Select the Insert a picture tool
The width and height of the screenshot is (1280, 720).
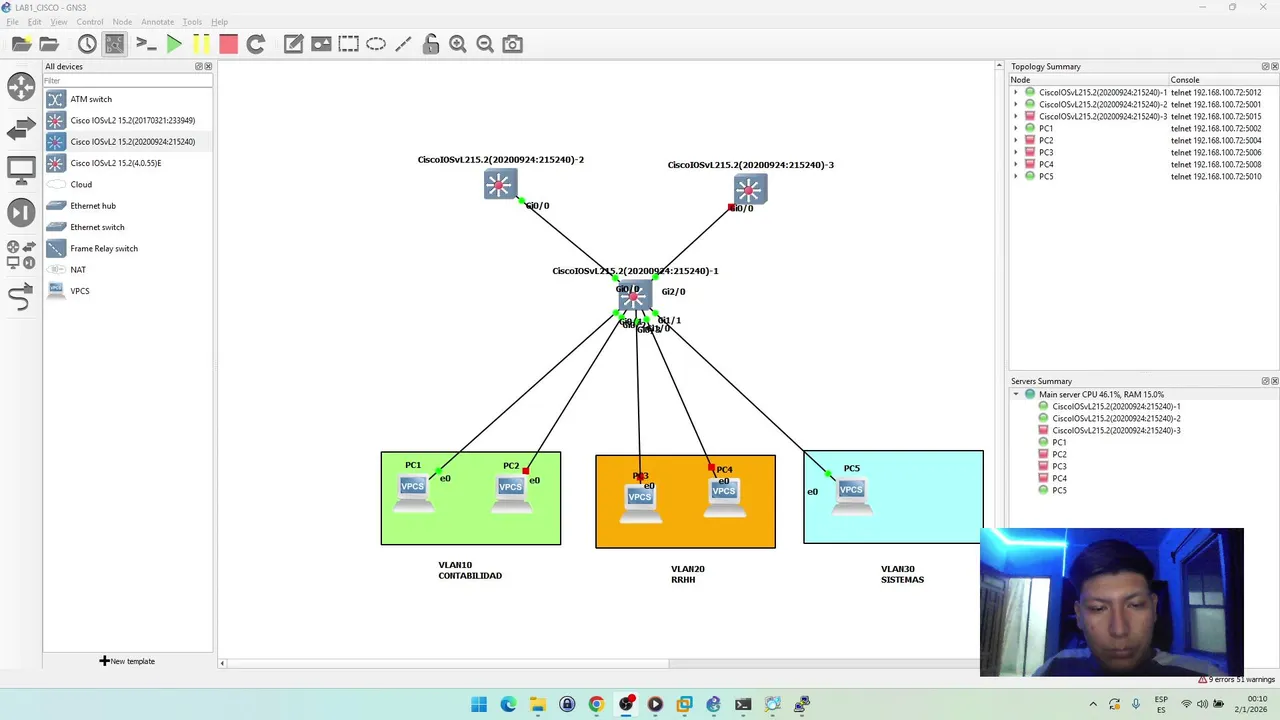(x=321, y=44)
